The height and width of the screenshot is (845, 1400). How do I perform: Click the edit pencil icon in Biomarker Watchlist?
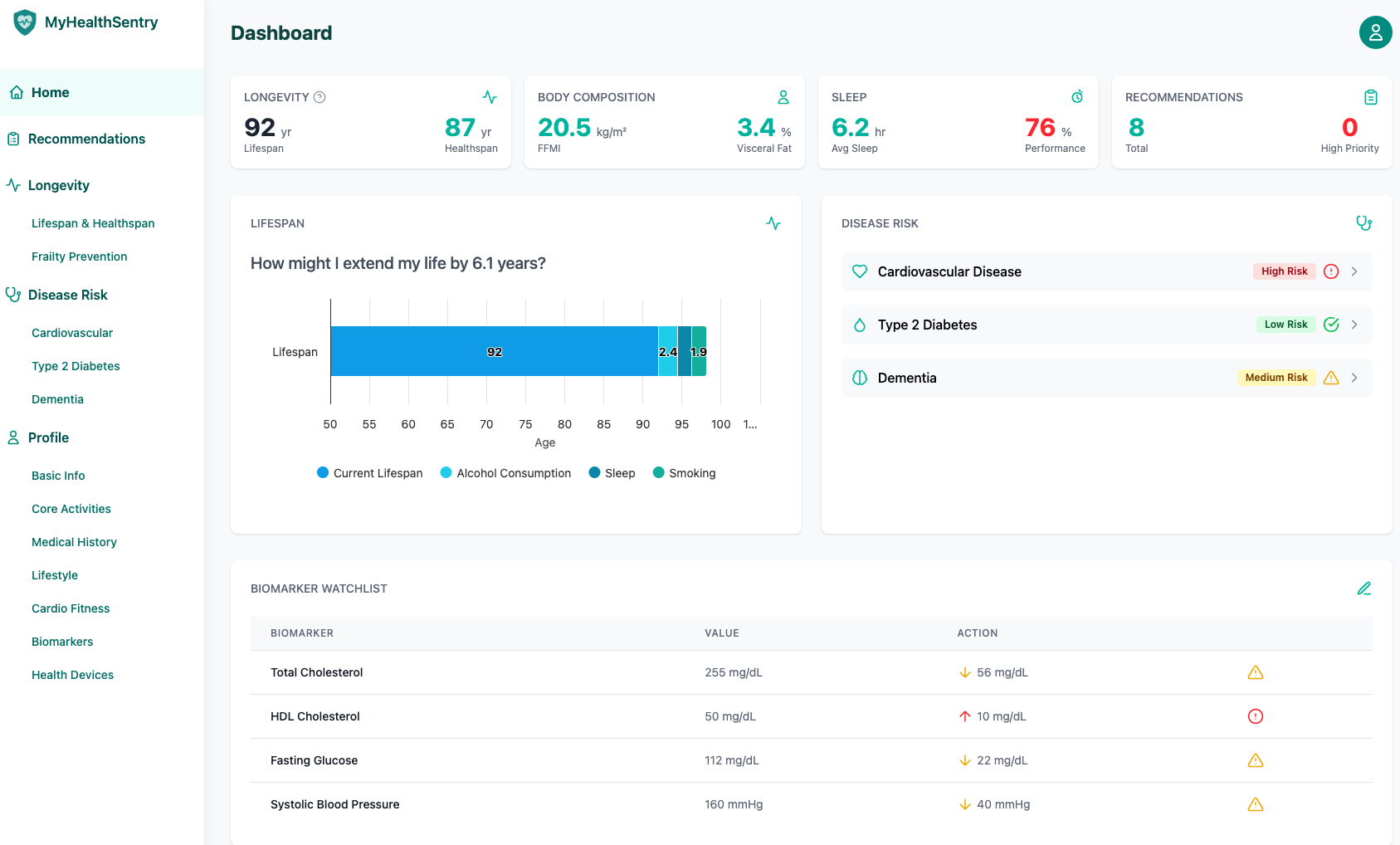pos(1363,589)
